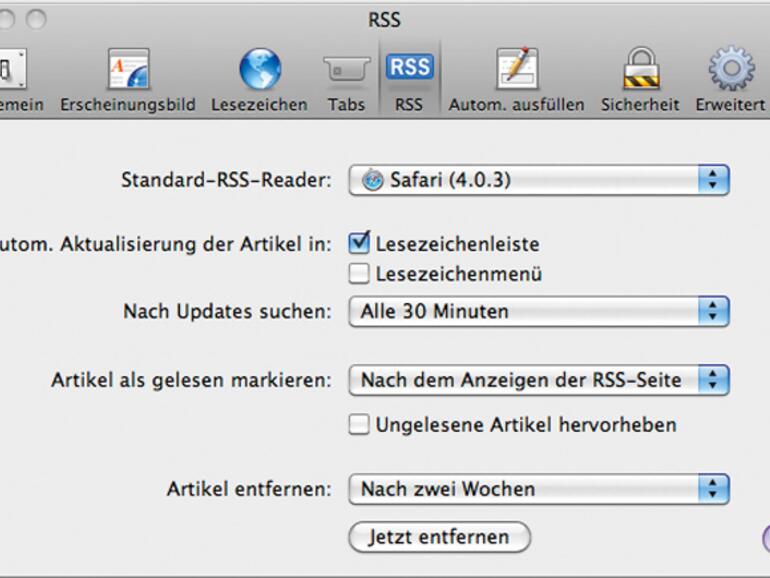Open the Autom. ausfüllen pencil icon
This screenshot has width=770, height=578.
(x=517, y=68)
